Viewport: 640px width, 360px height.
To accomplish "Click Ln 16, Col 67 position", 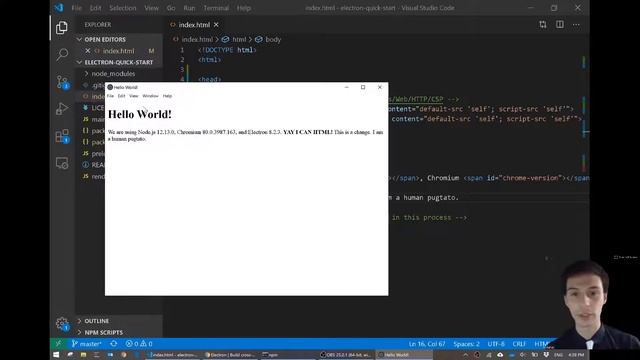I will [x=427, y=344].
